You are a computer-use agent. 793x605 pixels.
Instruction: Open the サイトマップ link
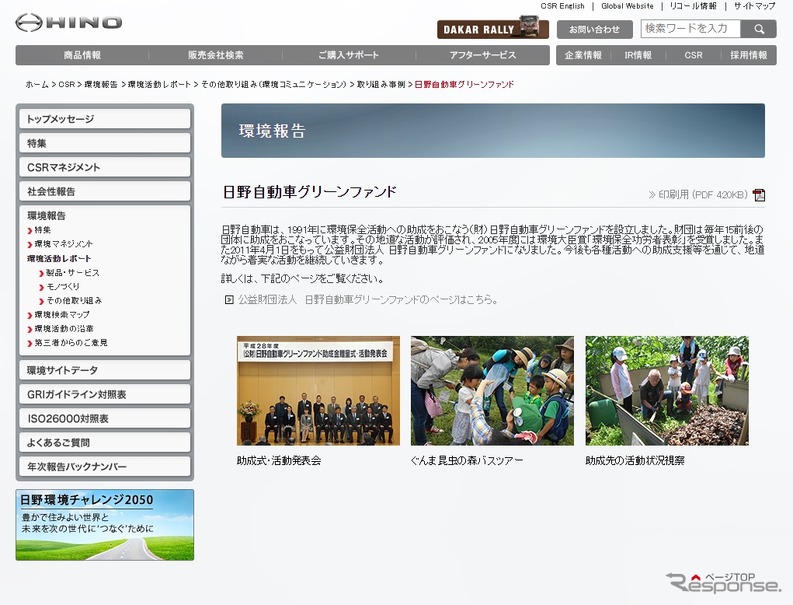pyautogui.click(x=754, y=6)
